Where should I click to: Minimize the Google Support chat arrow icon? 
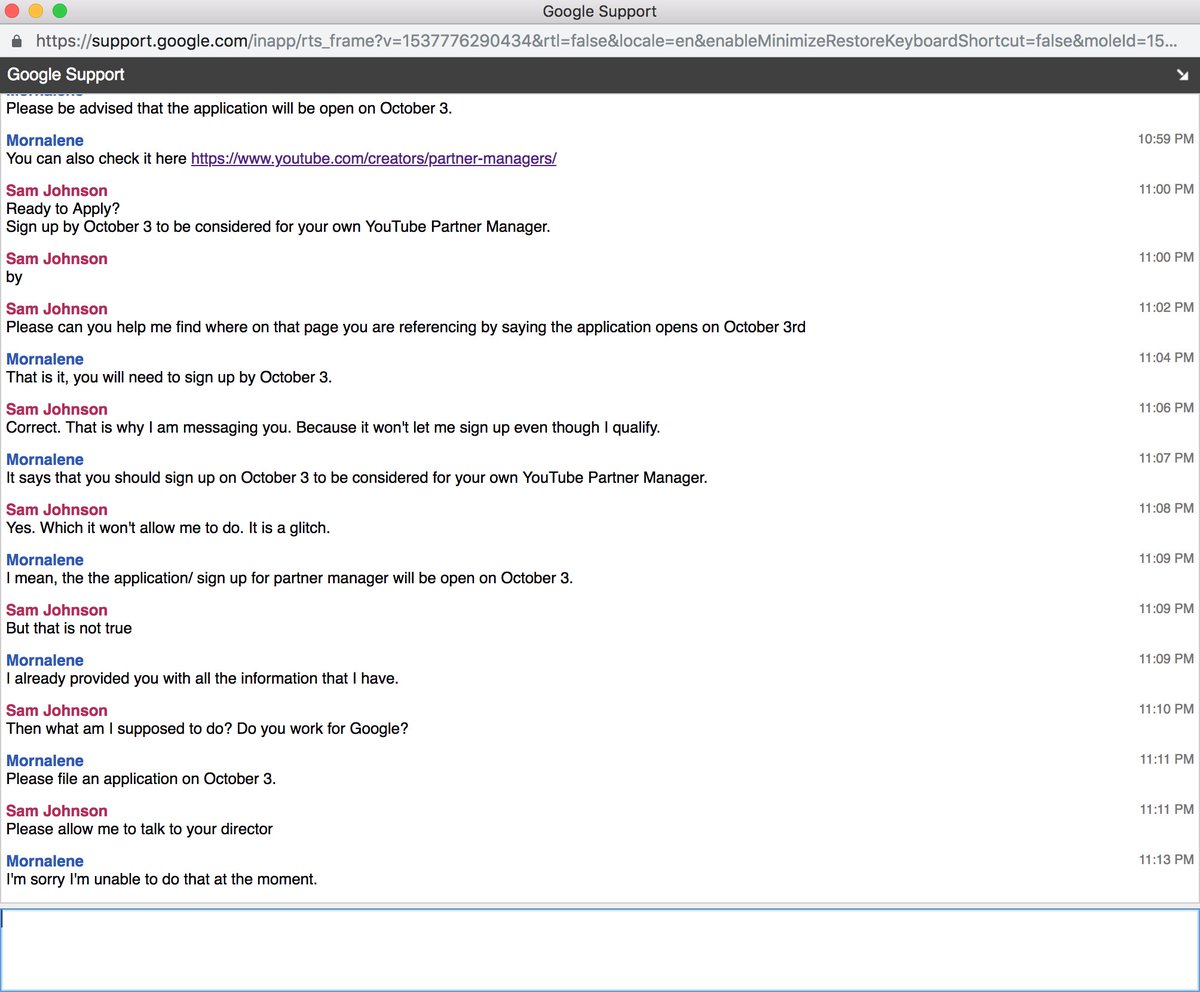point(1183,75)
